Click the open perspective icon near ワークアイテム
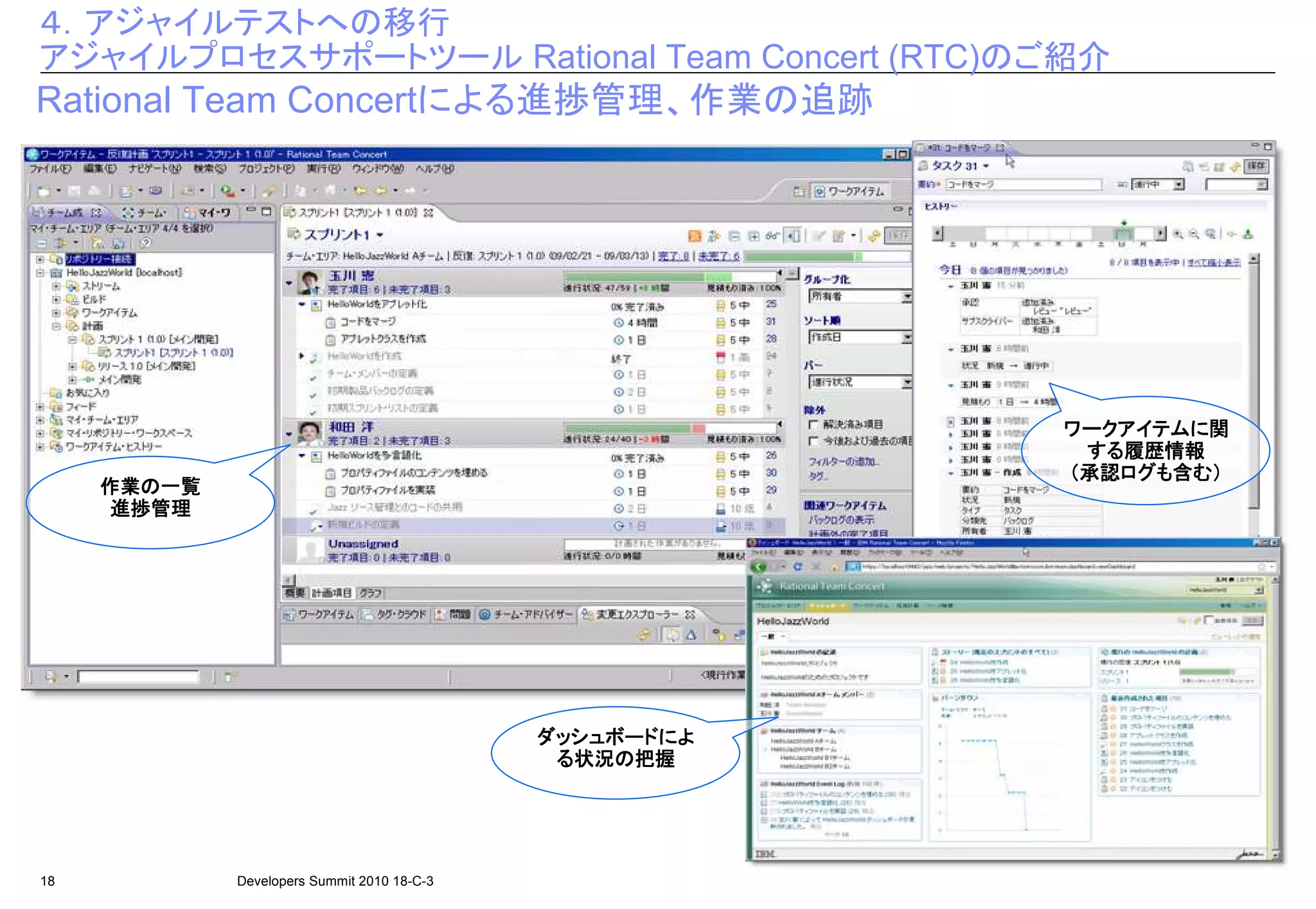This screenshot has height=909, width=1316. tap(799, 192)
